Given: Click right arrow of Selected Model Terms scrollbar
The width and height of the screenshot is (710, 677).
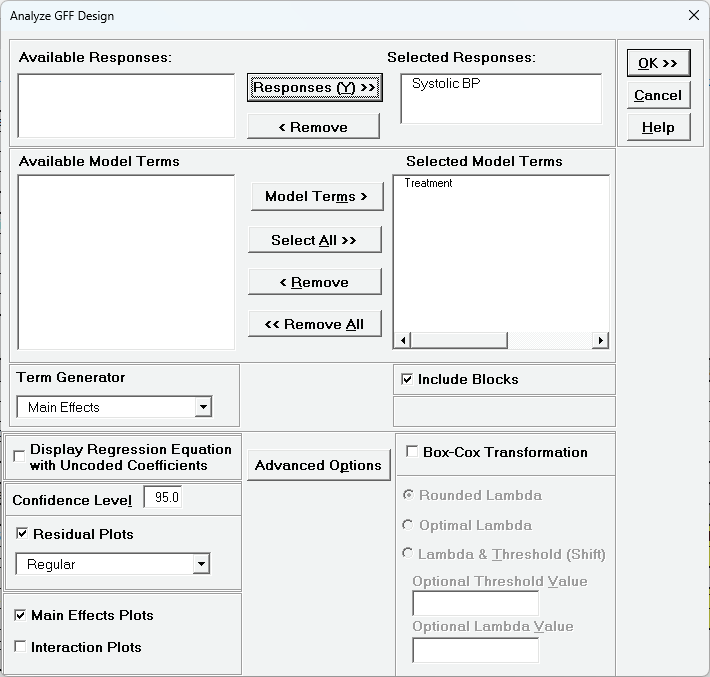Looking at the screenshot, I should coord(600,341).
